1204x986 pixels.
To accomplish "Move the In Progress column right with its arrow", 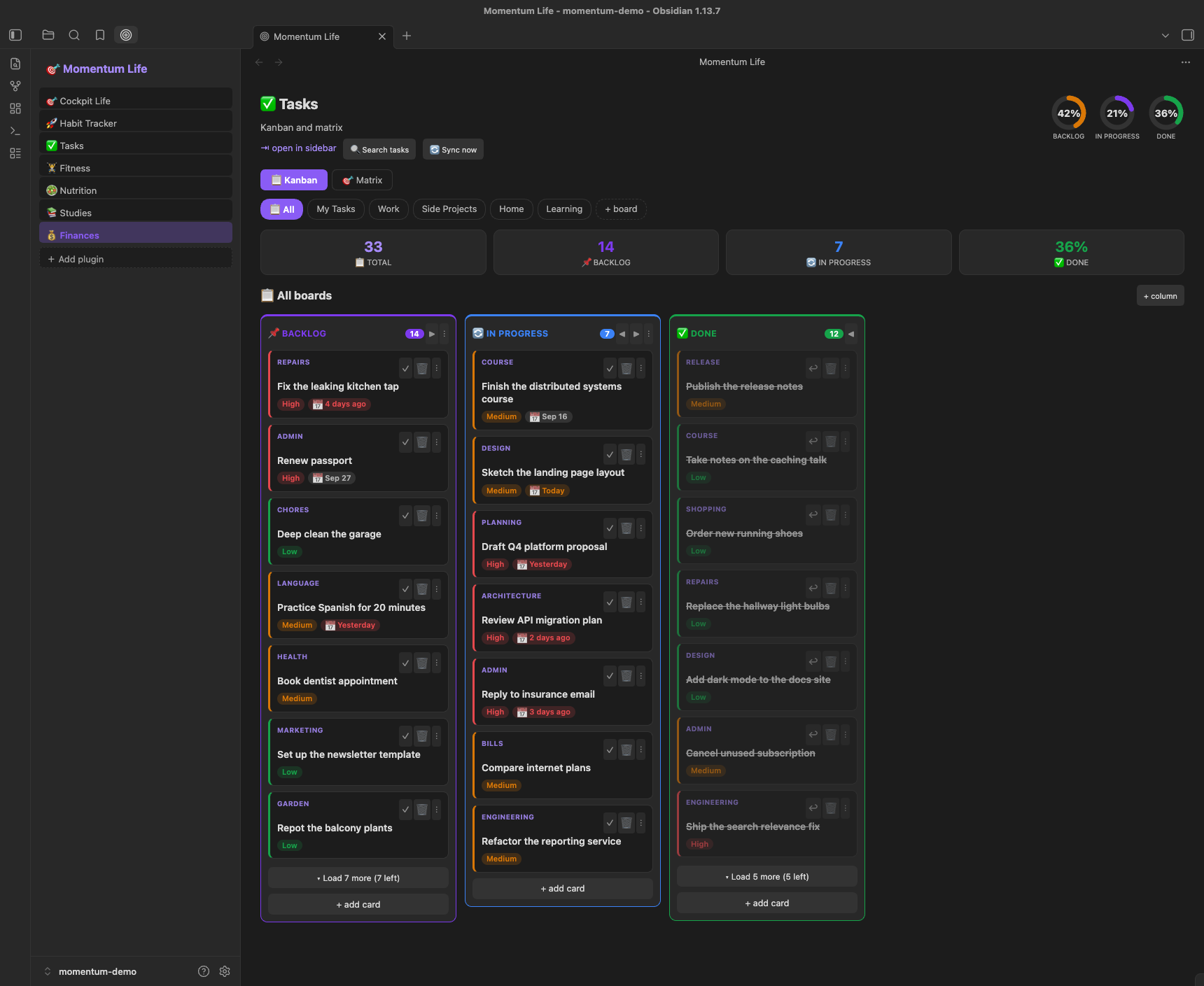I will pyautogui.click(x=636, y=334).
